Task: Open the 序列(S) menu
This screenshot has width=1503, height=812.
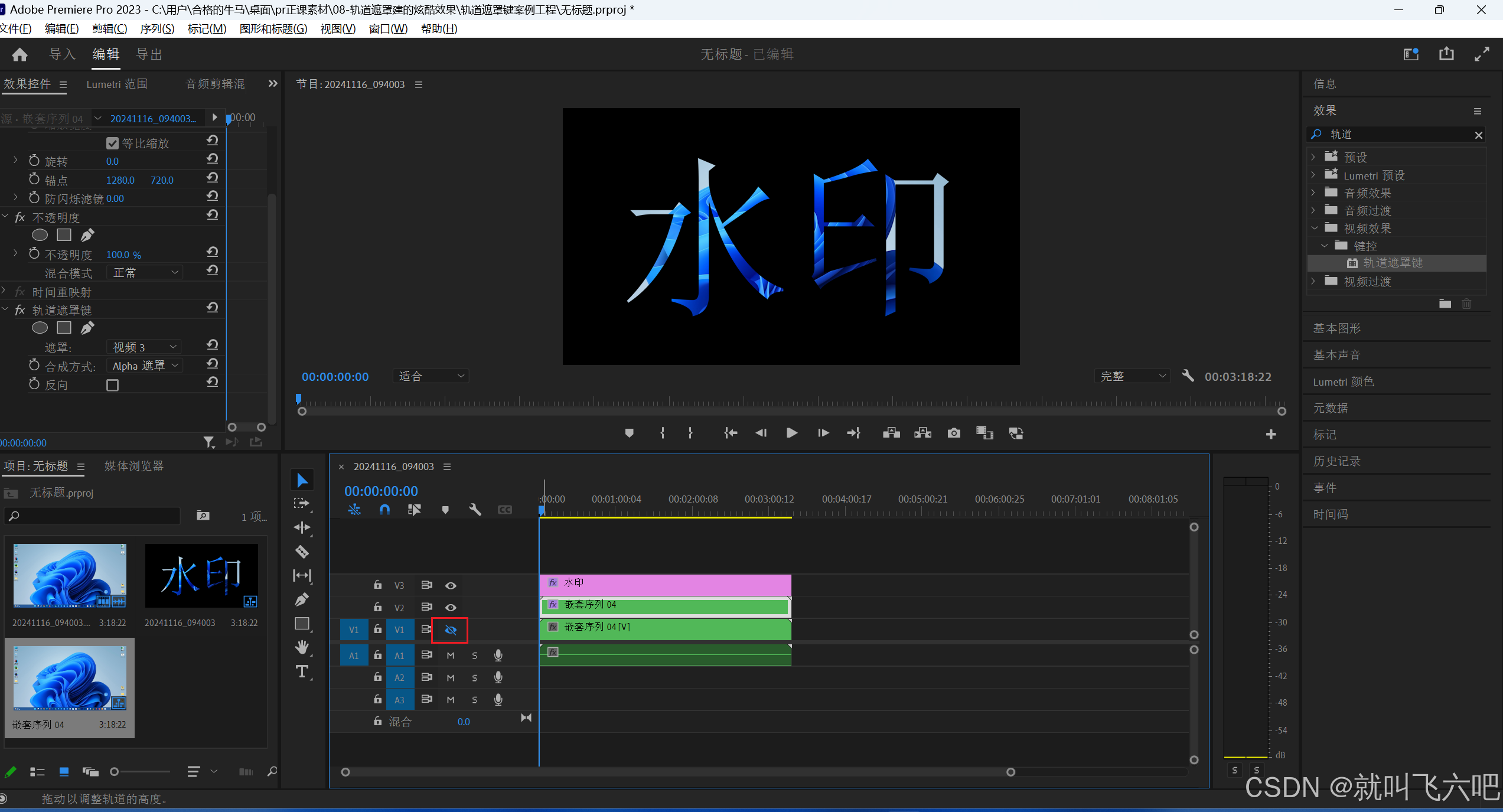Action: 157,28
